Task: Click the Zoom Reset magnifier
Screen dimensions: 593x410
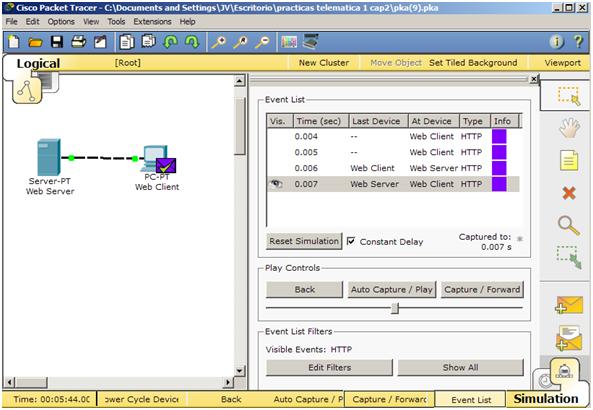Action: (x=241, y=42)
